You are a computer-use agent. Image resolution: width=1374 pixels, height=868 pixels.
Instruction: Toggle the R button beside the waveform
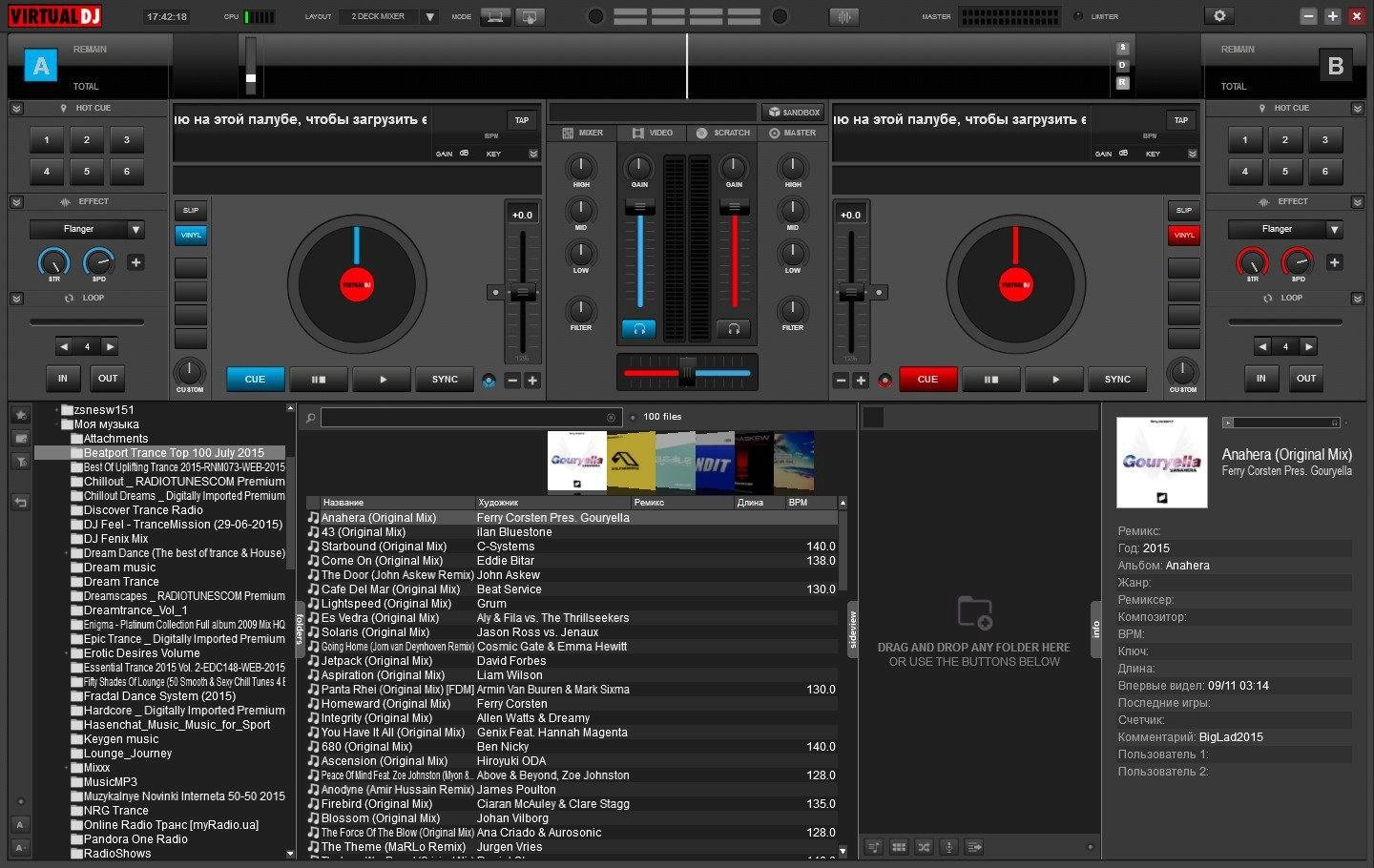click(x=1123, y=83)
